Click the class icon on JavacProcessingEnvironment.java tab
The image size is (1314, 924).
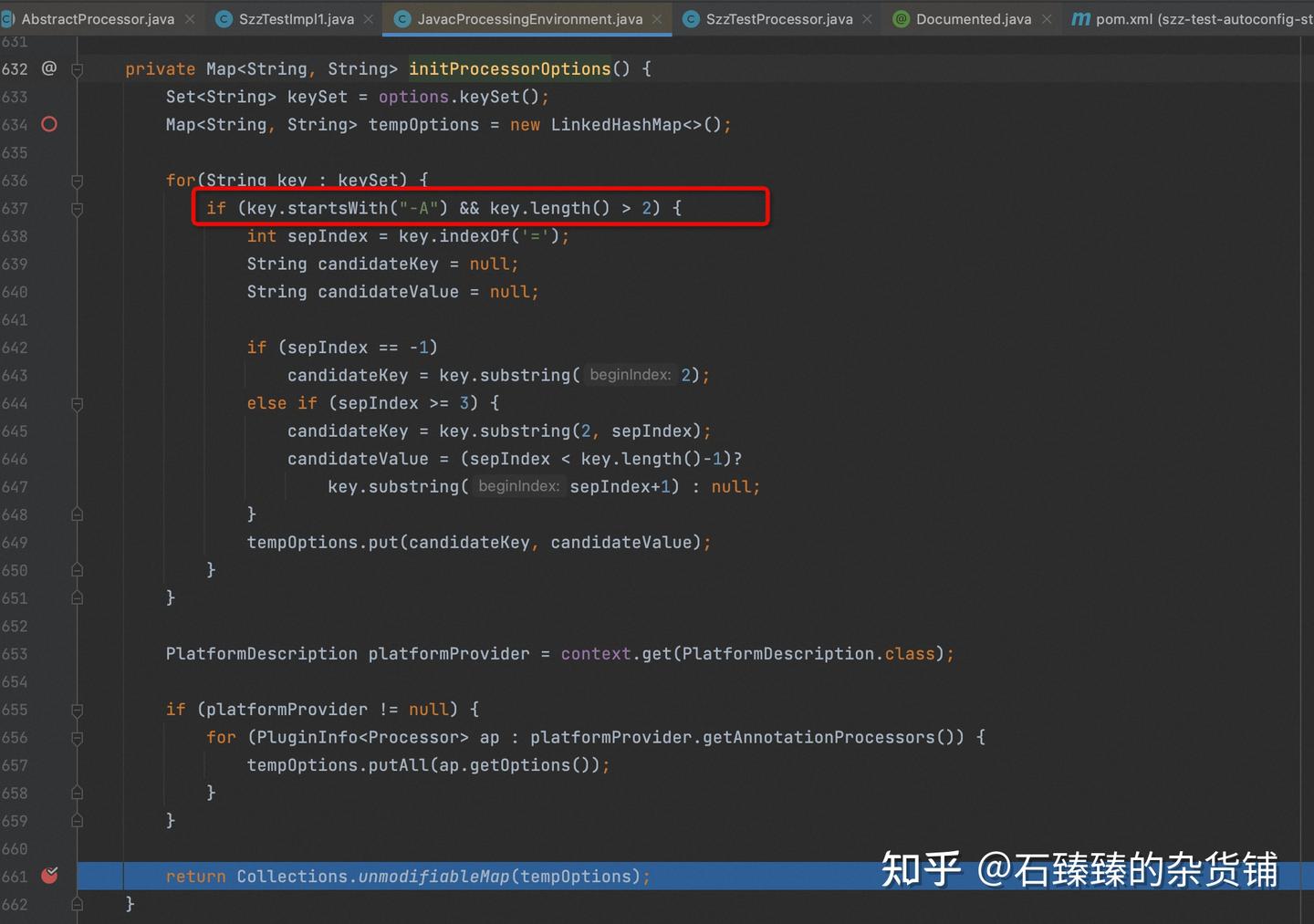[401, 18]
